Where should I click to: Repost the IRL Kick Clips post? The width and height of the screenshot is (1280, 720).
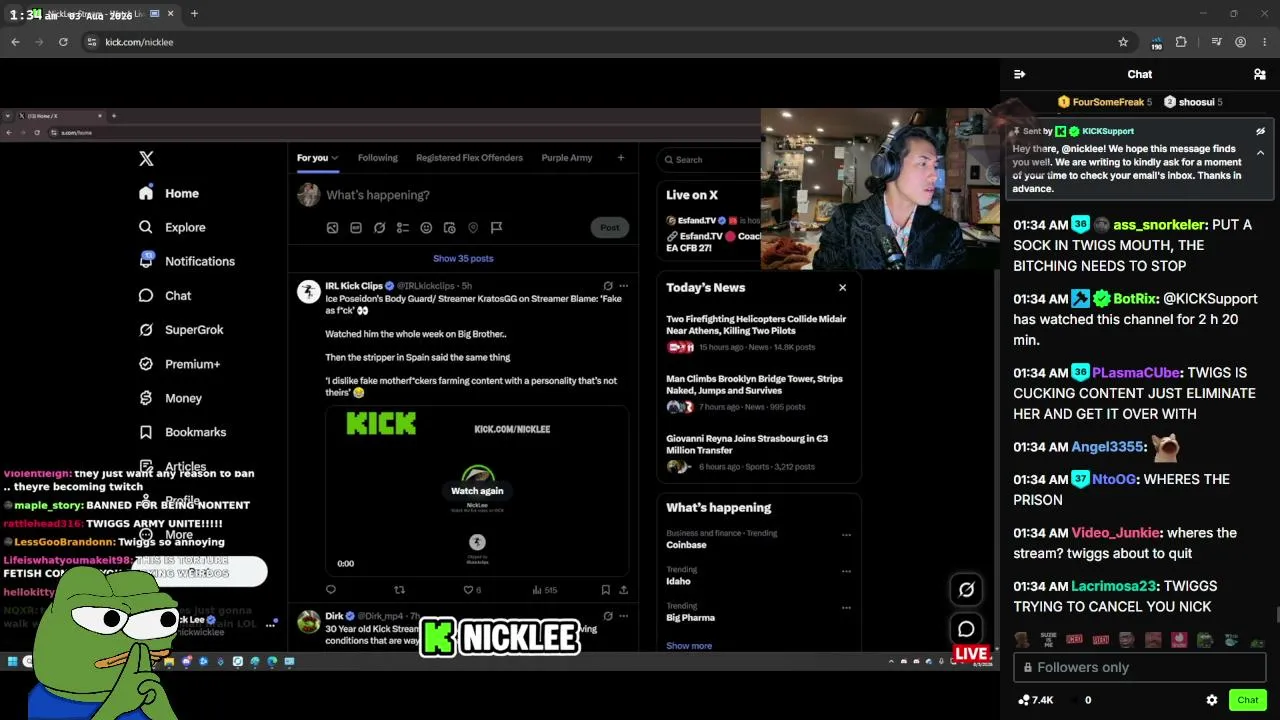(400, 590)
